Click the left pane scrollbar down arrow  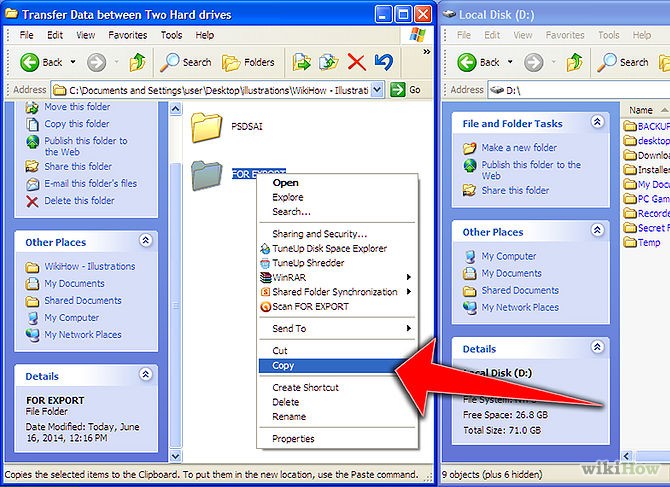[176, 456]
